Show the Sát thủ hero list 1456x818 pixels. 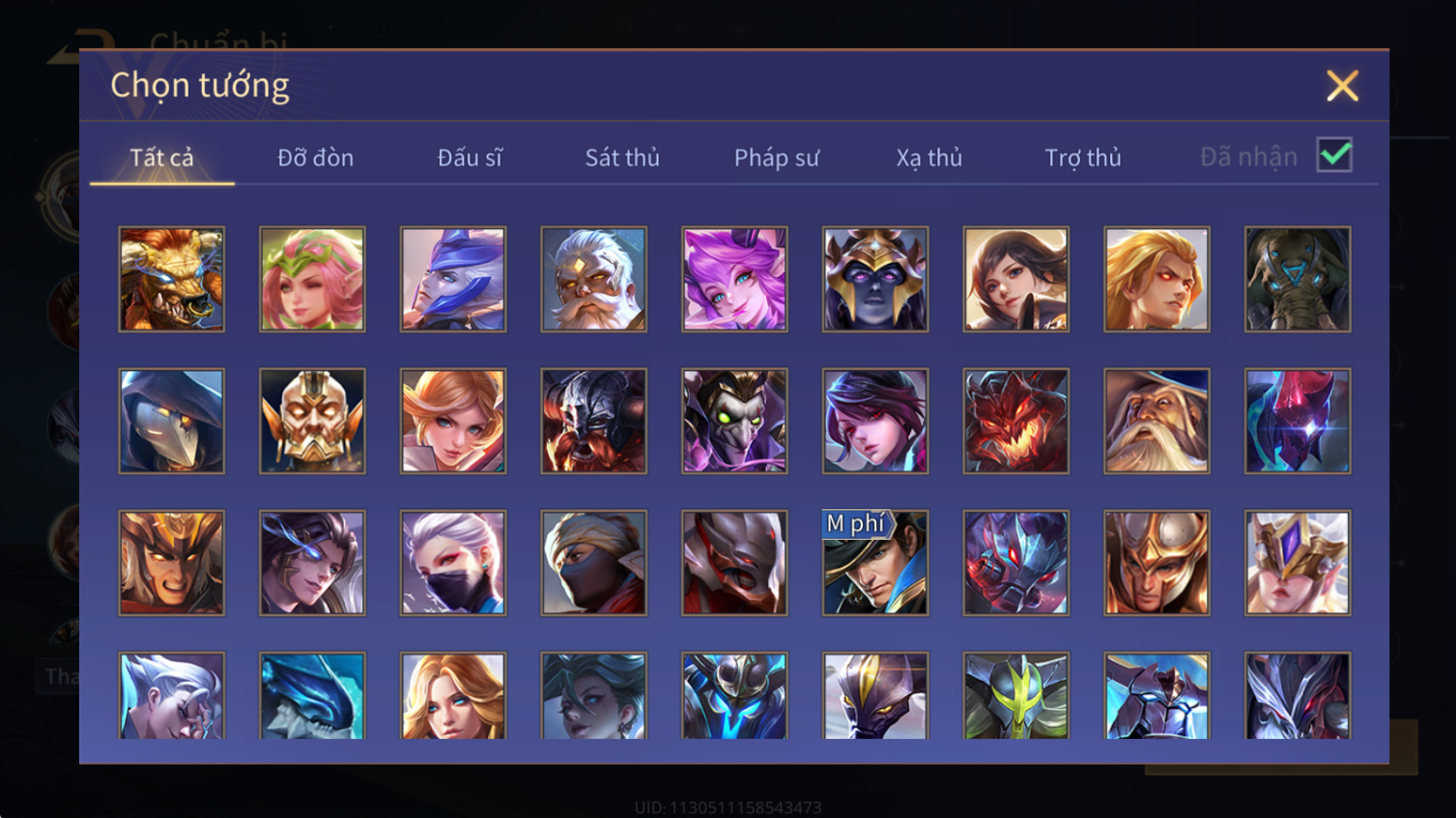click(x=622, y=157)
